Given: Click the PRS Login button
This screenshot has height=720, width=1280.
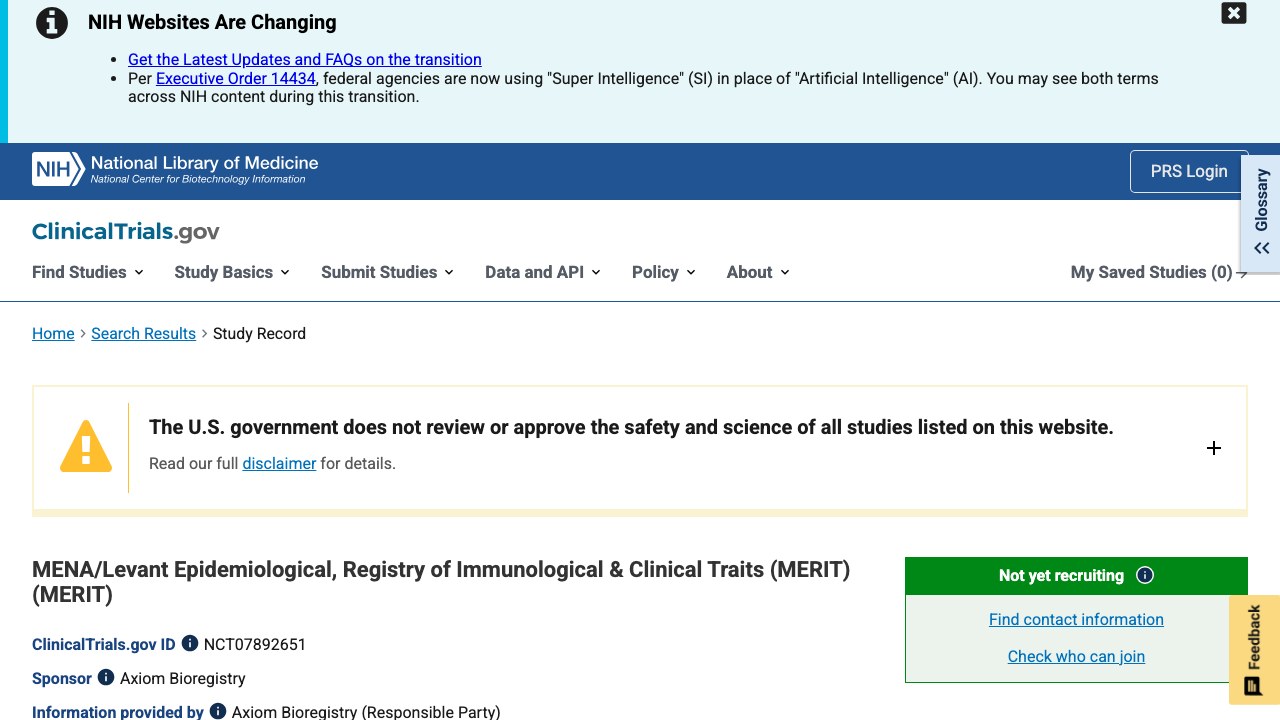Looking at the screenshot, I should (x=1189, y=171).
